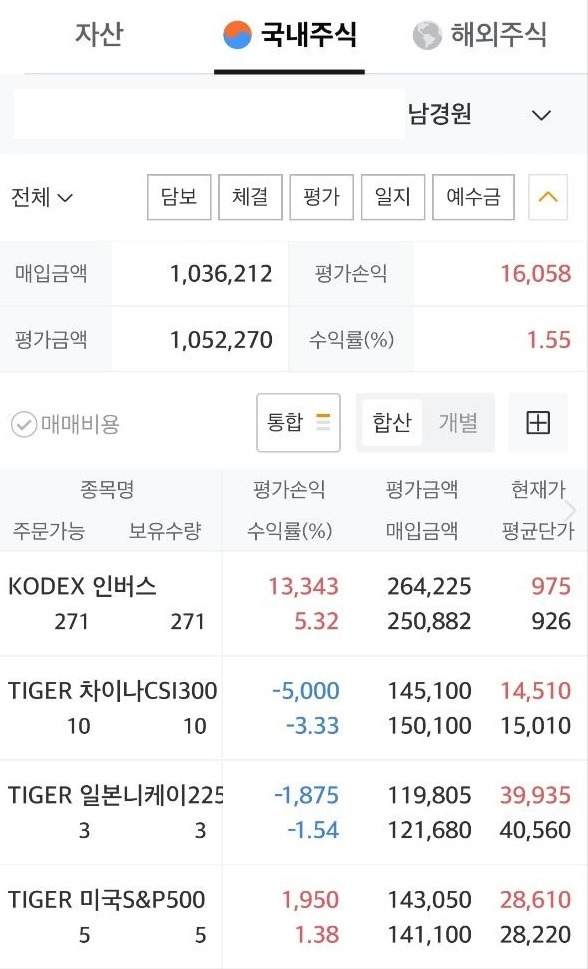This screenshot has width=588, height=969.
Task: Switch to the 해외주식 tab
Action: coord(480,35)
